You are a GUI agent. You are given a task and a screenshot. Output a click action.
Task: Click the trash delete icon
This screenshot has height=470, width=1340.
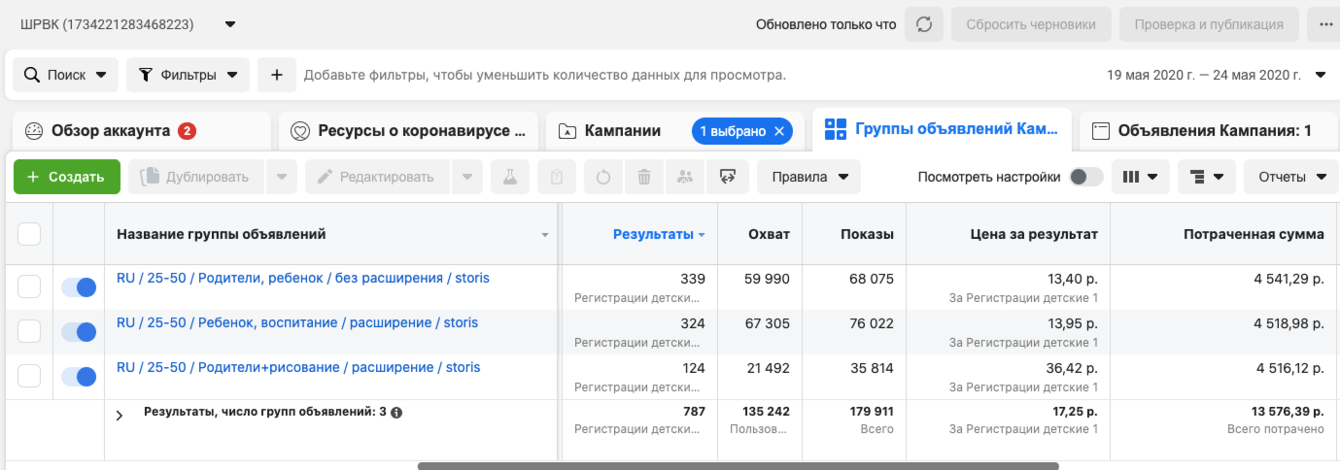(x=645, y=177)
